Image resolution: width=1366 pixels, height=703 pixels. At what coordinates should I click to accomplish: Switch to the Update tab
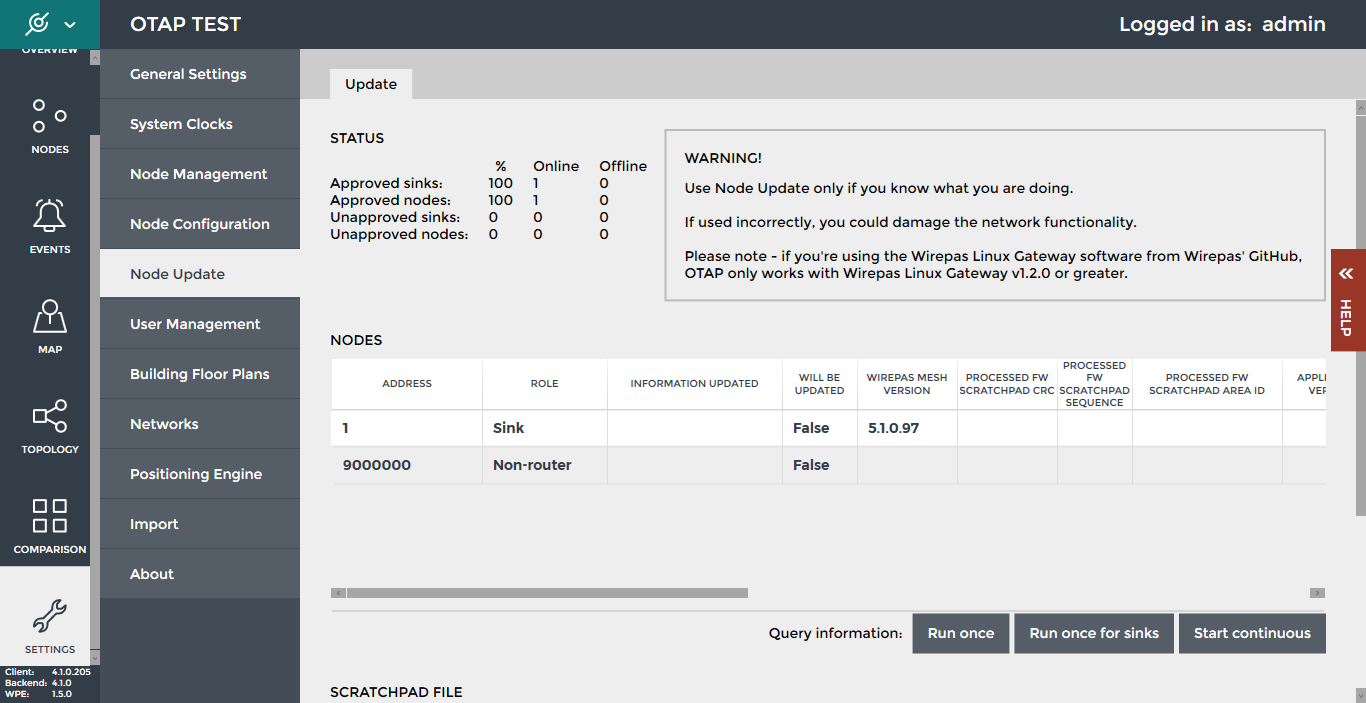[x=371, y=84]
